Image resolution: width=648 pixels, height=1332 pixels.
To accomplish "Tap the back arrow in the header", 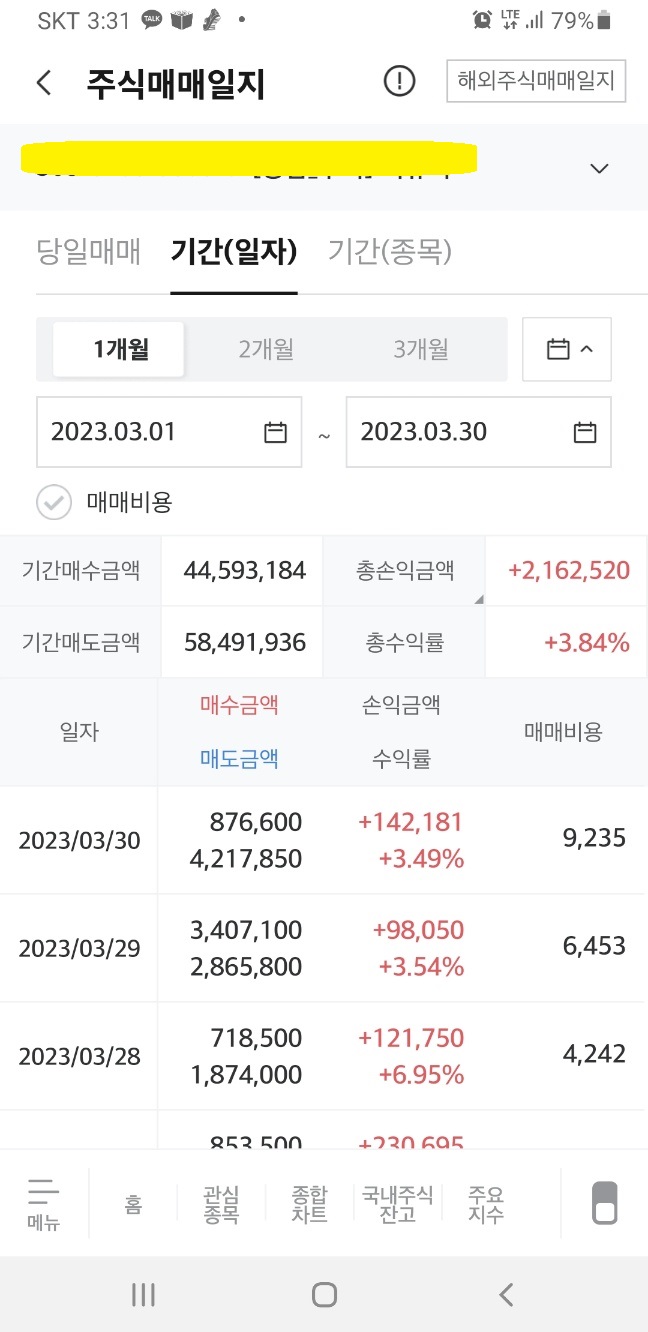I will 44,82.
